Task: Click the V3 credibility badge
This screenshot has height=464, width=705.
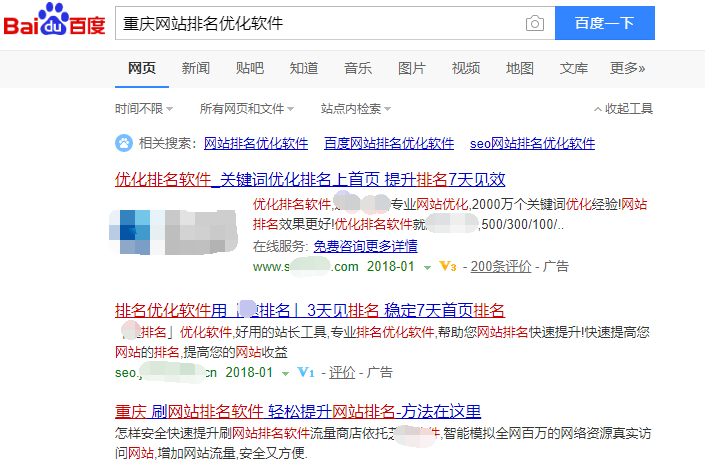Action: point(448,267)
